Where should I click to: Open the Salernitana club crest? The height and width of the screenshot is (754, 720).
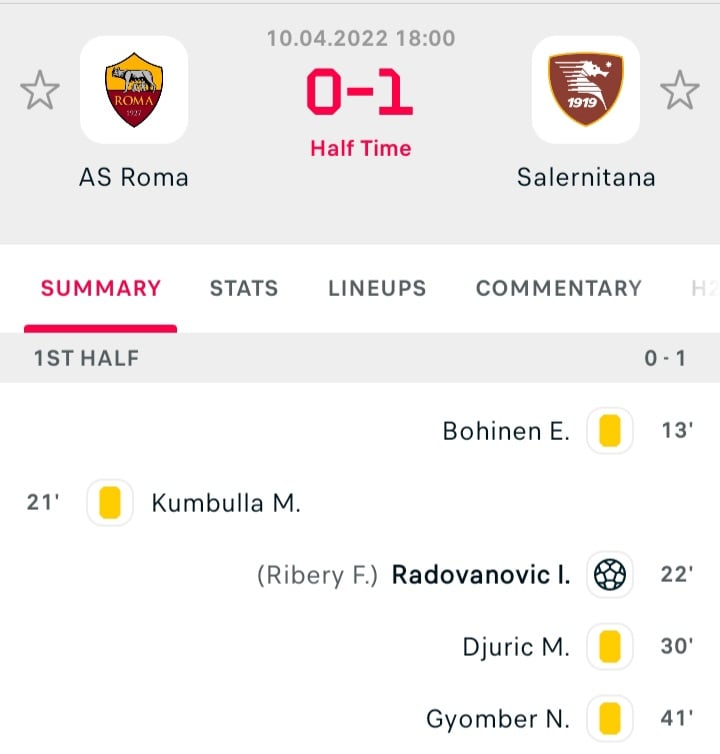[x=586, y=90]
